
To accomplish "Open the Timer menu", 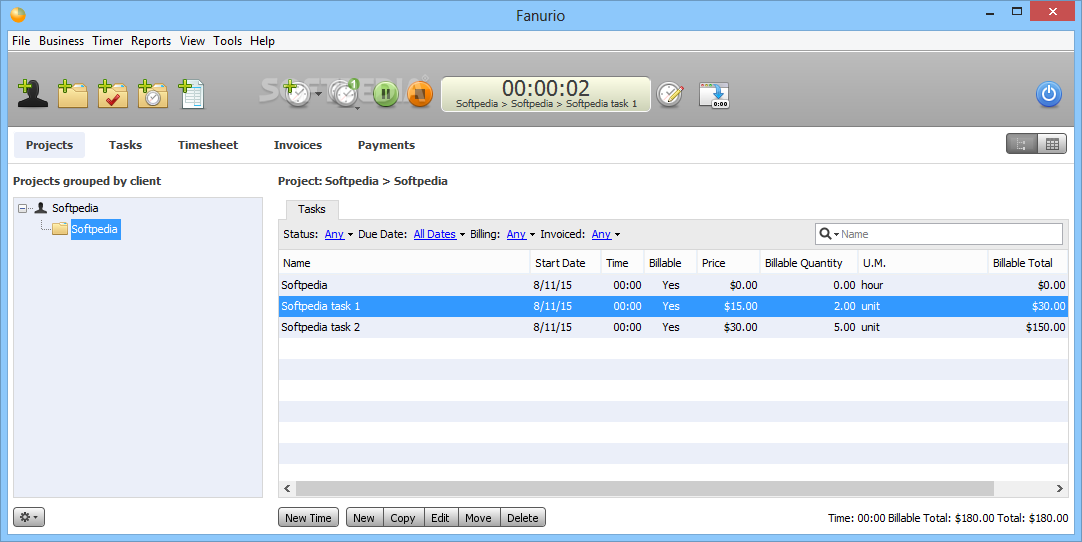I will pos(108,41).
